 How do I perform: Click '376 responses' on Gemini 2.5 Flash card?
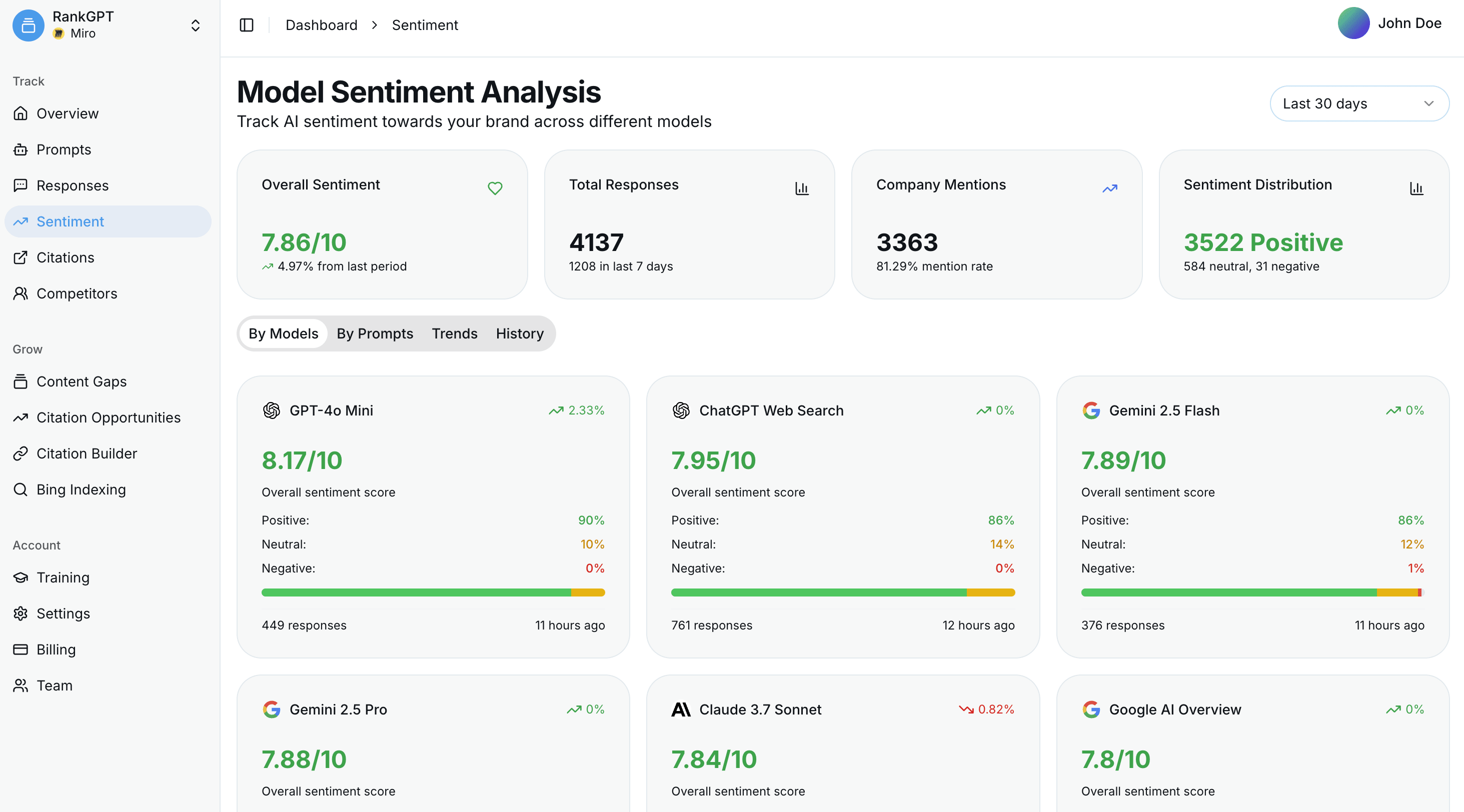click(1122, 625)
